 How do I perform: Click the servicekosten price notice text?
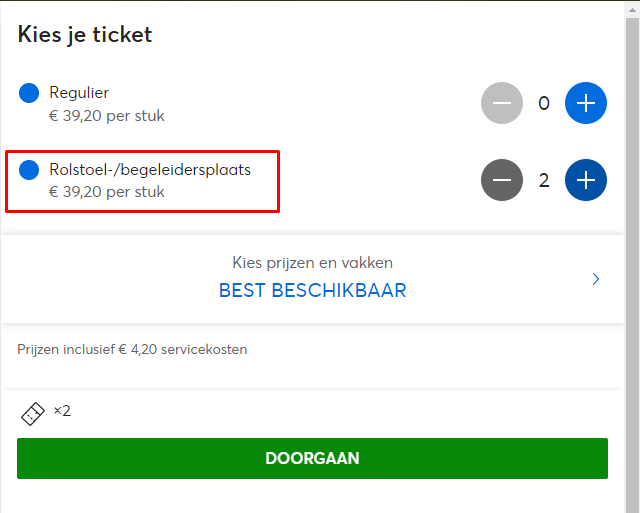pos(132,349)
